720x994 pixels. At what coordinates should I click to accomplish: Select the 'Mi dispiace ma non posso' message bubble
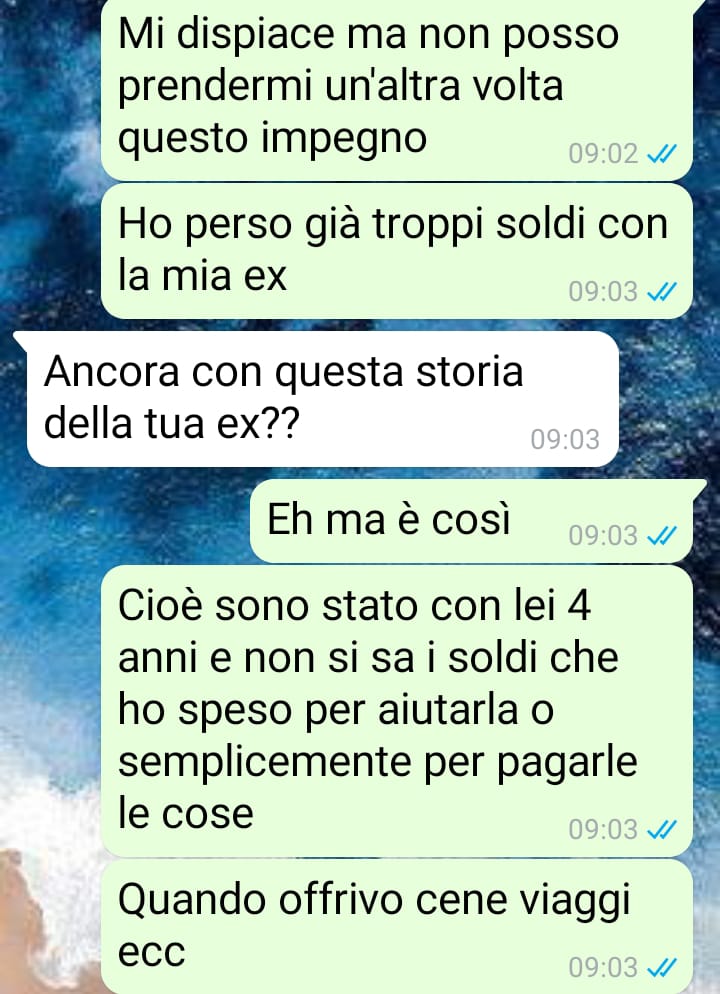[x=397, y=89]
